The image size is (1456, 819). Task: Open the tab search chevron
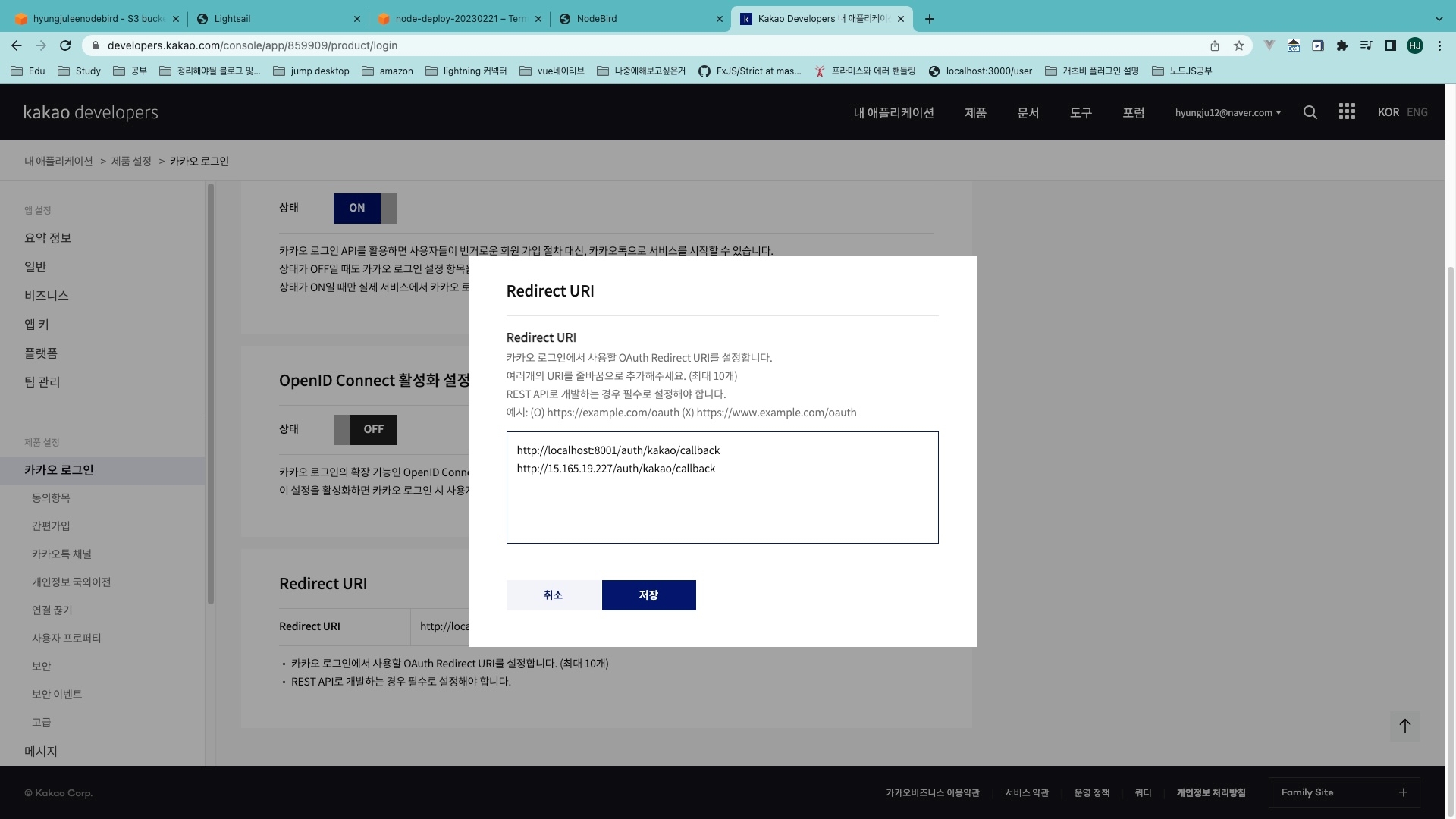[1439, 19]
